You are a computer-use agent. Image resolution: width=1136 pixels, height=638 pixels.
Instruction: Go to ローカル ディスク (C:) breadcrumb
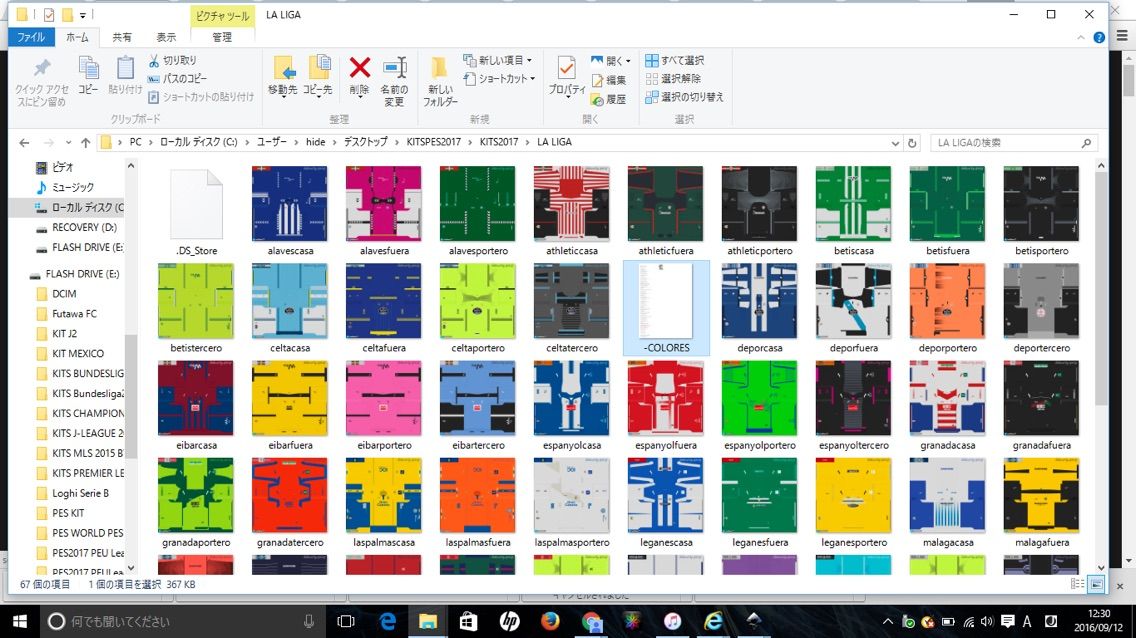point(198,142)
